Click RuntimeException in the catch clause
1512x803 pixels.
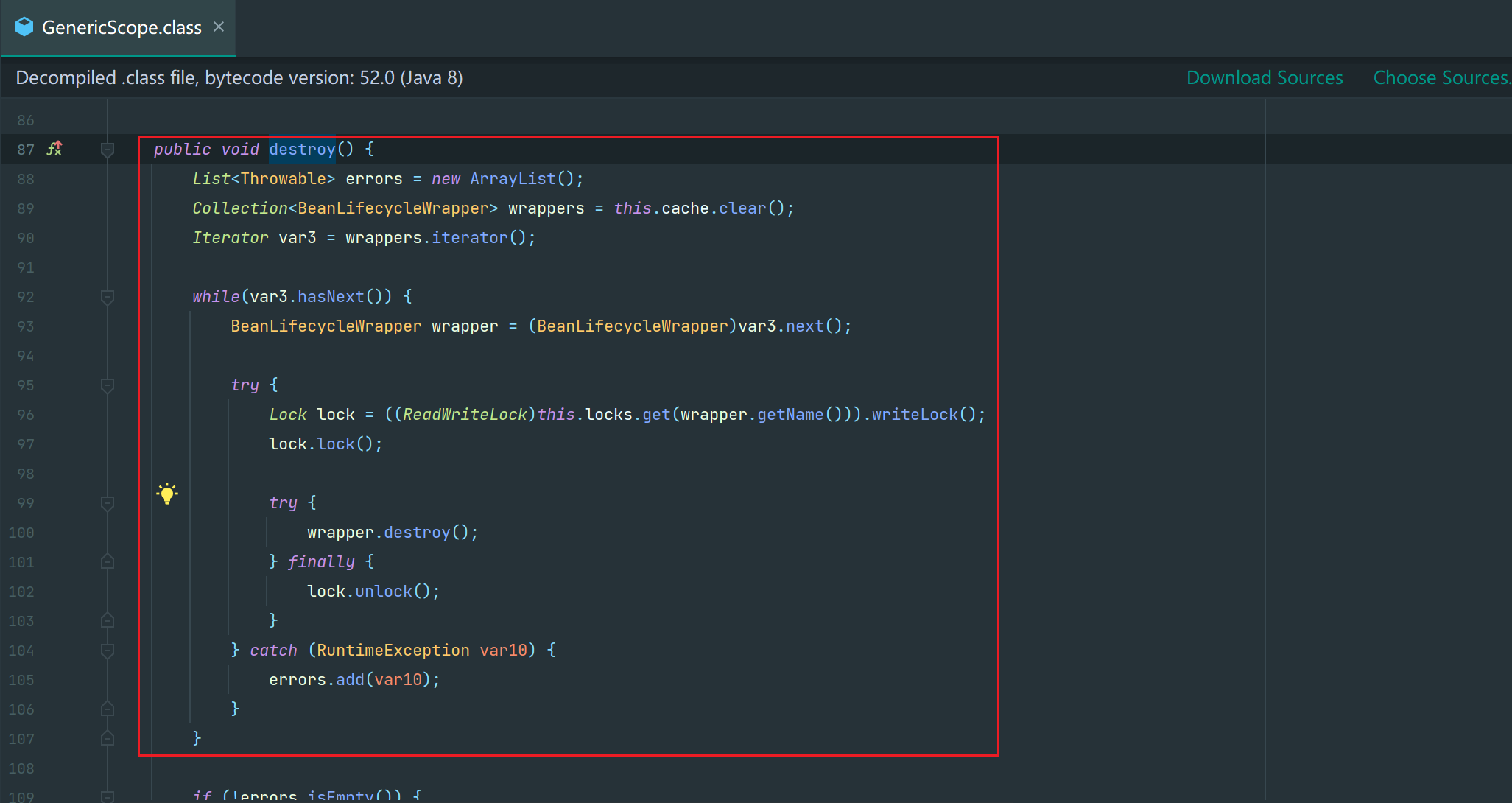pyautogui.click(x=393, y=651)
